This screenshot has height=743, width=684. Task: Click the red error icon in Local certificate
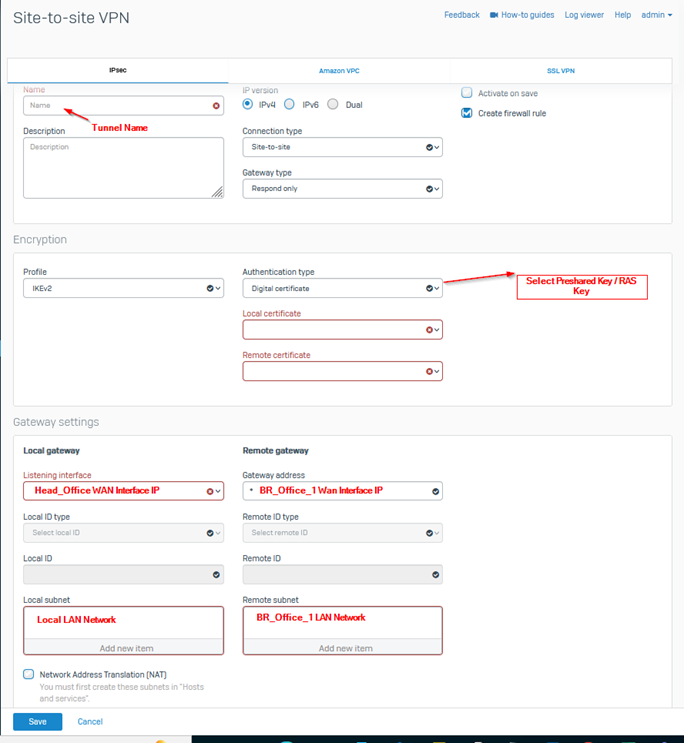[429, 329]
